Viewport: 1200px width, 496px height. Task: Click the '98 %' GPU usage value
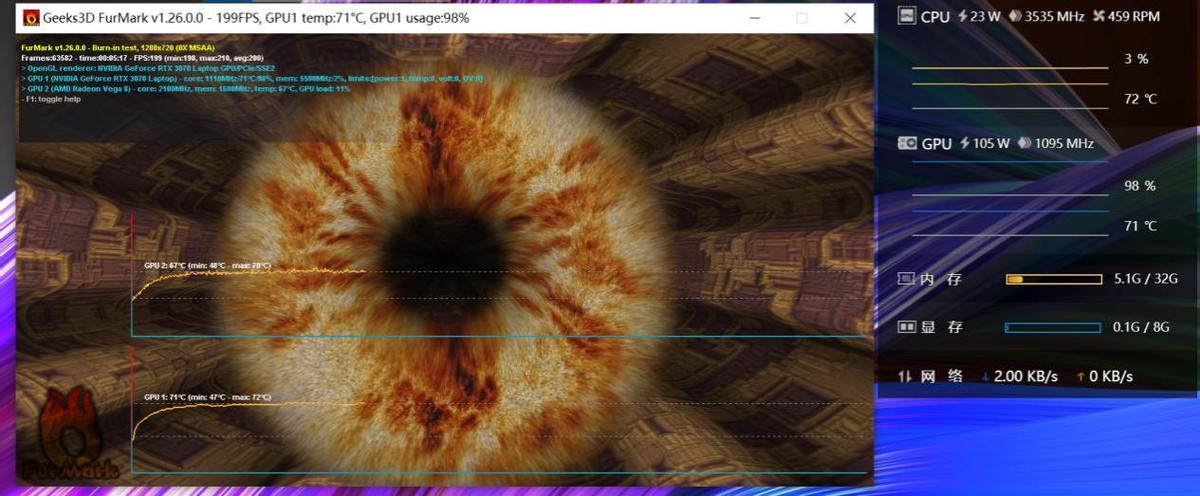pos(1140,186)
